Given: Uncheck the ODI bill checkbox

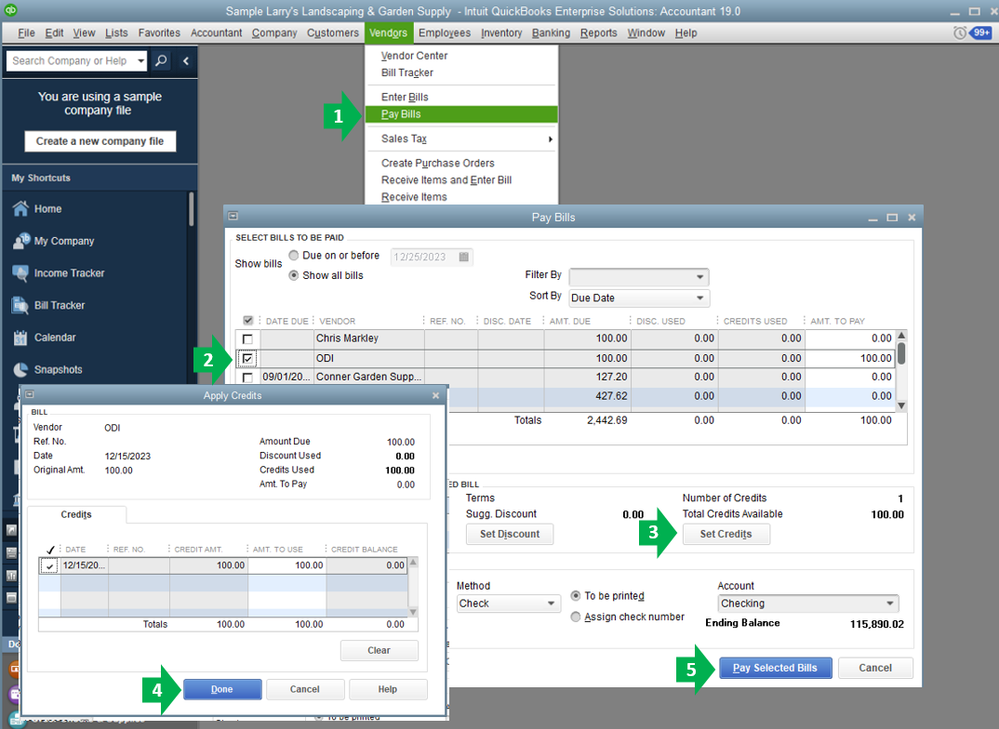Looking at the screenshot, I should 247,359.
